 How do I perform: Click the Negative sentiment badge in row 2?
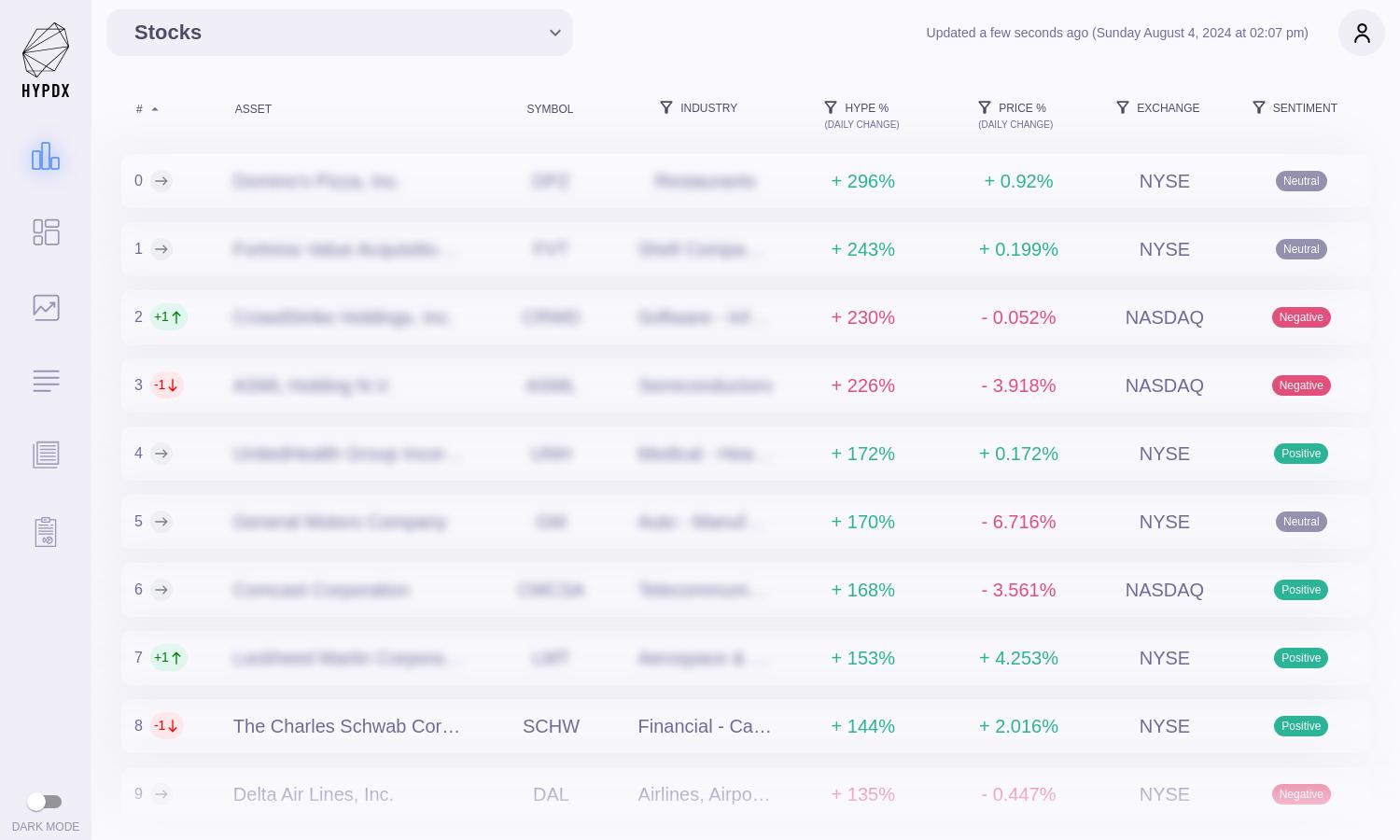(1301, 317)
